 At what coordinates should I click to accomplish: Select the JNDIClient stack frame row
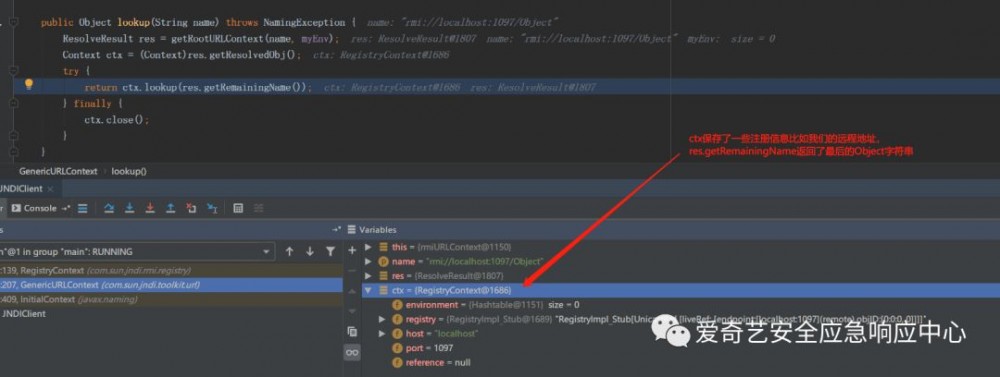[171, 313]
